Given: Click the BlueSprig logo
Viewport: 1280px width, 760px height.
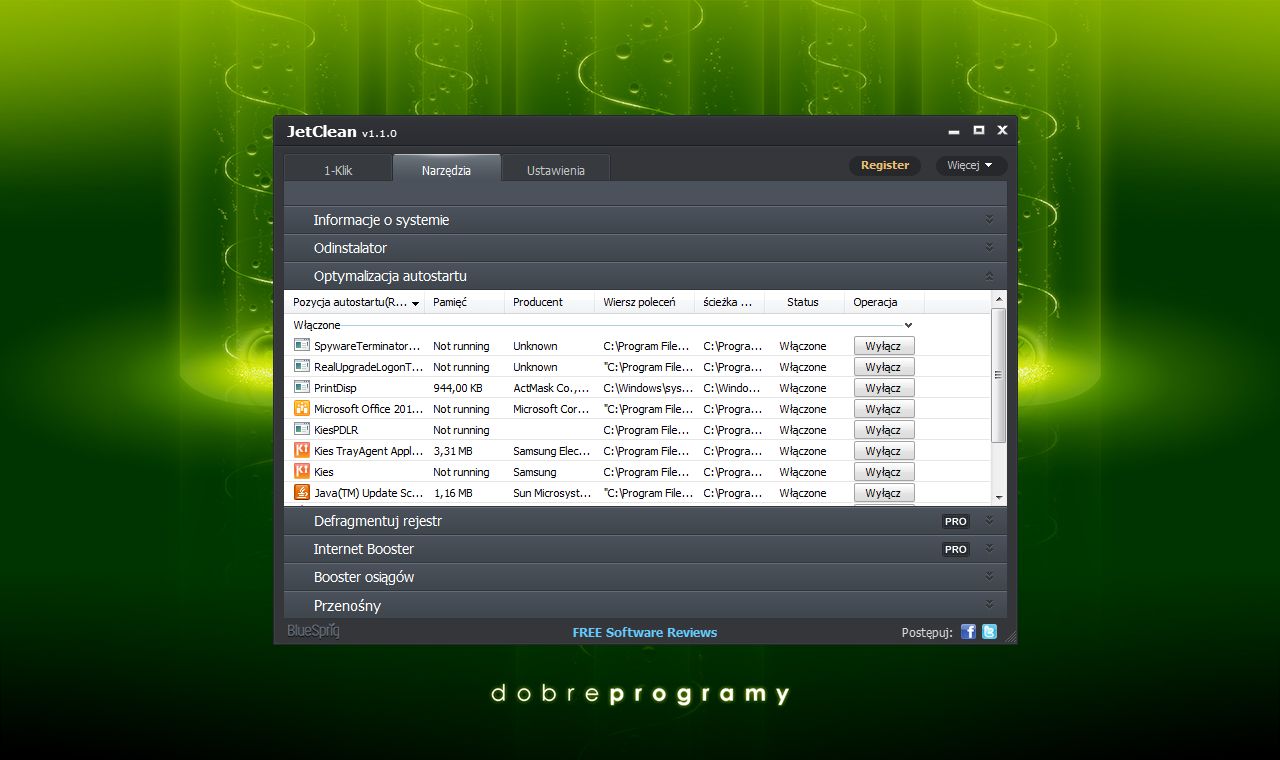Looking at the screenshot, I should [313, 631].
